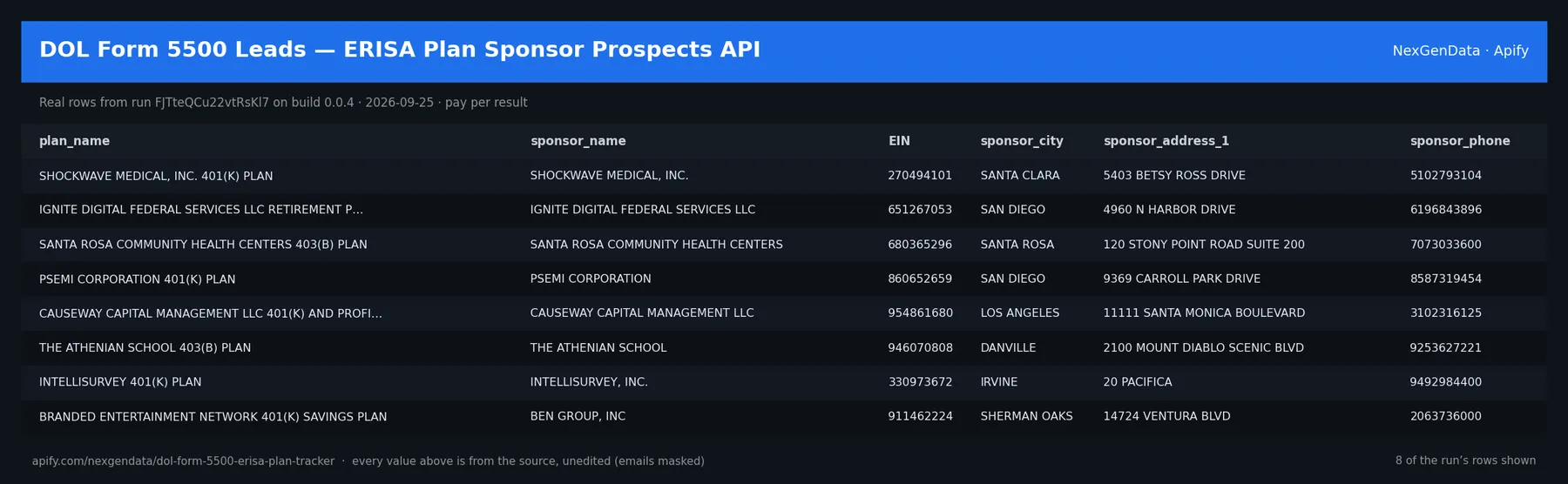Image resolution: width=1568 pixels, height=484 pixels.
Task: Click phone number 3102316125
Action: coord(1446,313)
